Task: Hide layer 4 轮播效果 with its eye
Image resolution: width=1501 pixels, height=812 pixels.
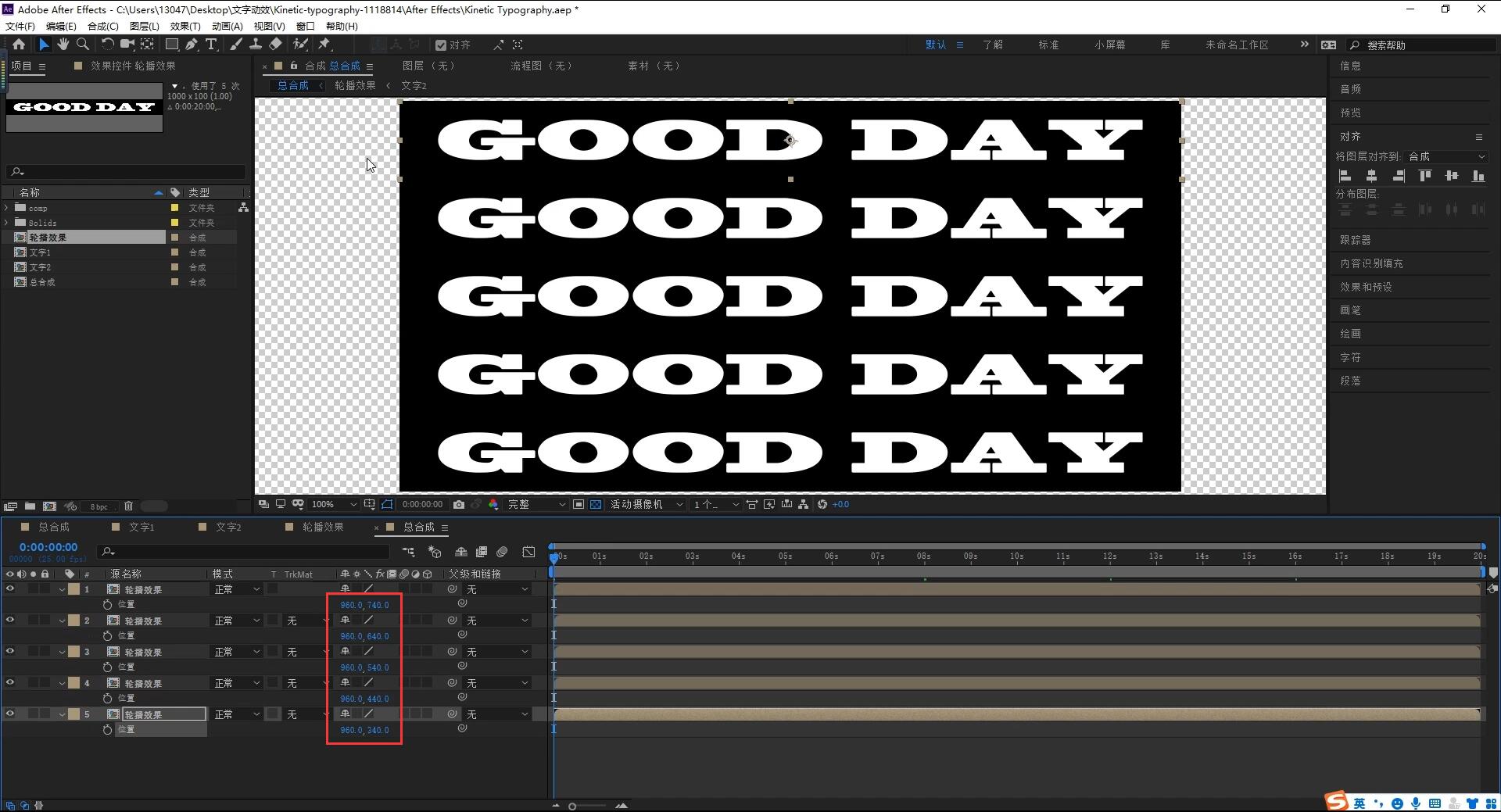Action: pyautogui.click(x=10, y=683)
